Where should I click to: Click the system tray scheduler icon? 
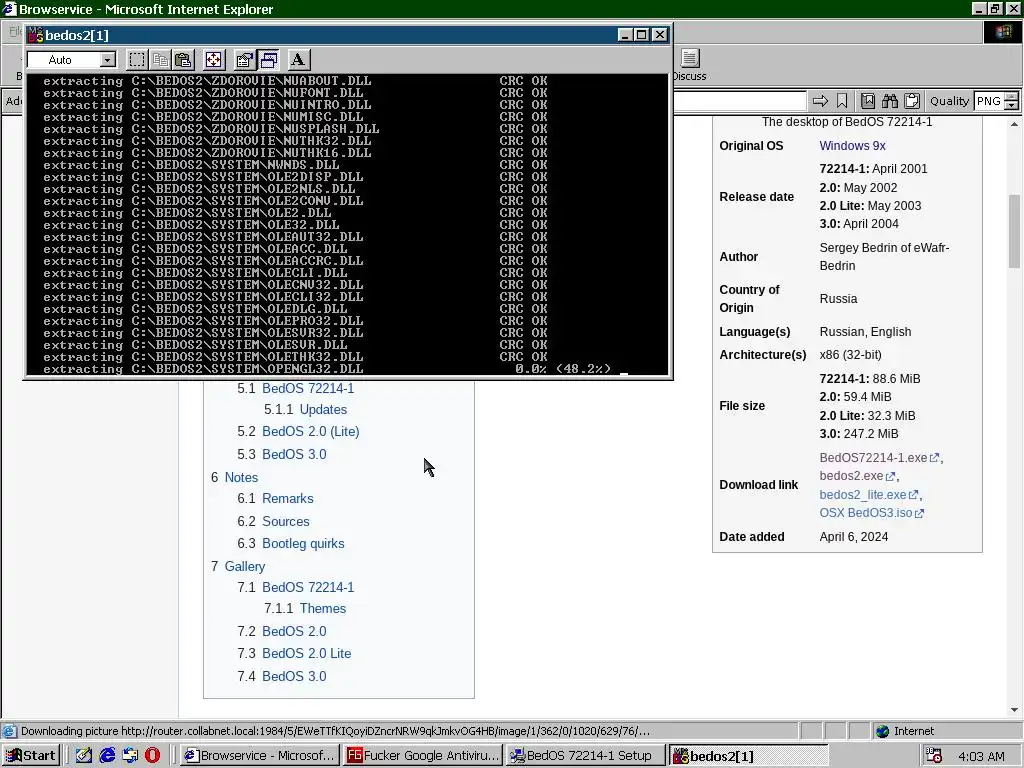click(934, 756)
